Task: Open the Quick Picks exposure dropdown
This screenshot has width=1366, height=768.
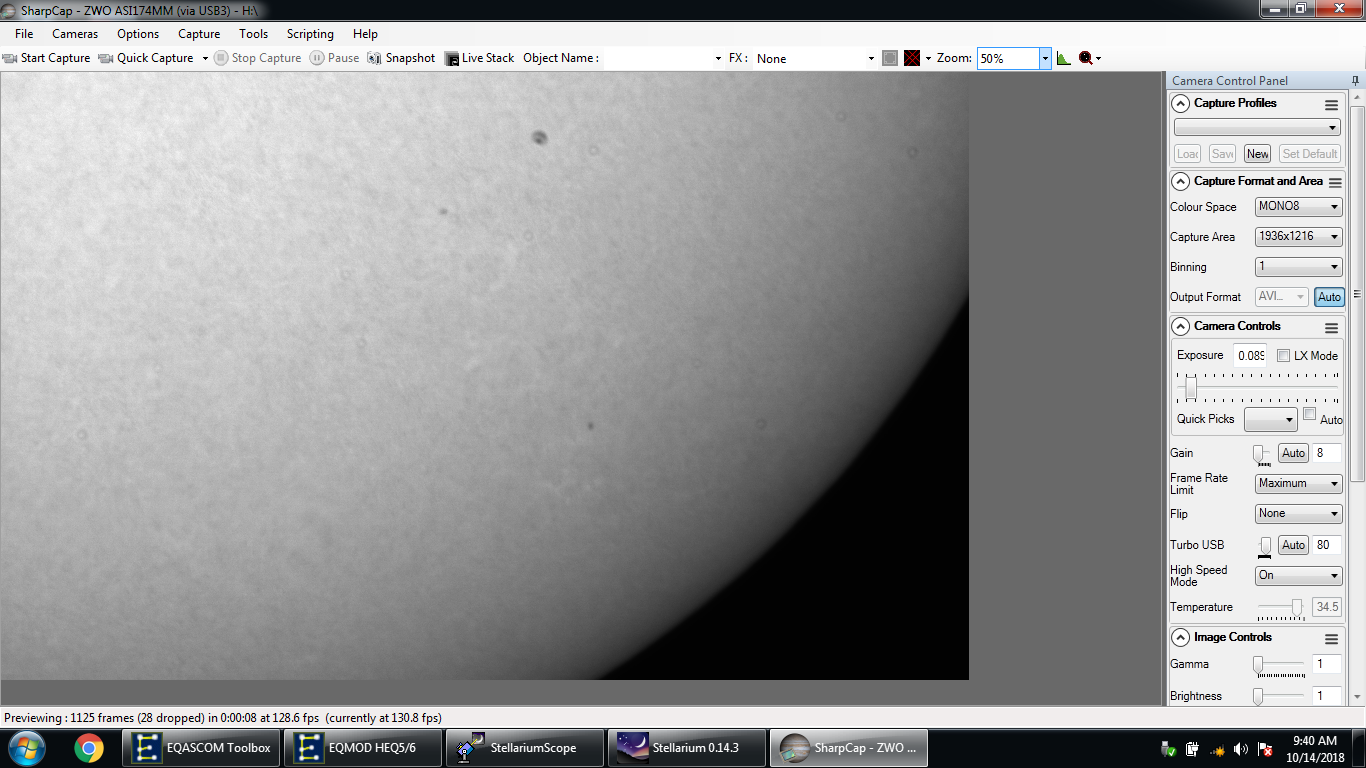Action: [1270, 419]
